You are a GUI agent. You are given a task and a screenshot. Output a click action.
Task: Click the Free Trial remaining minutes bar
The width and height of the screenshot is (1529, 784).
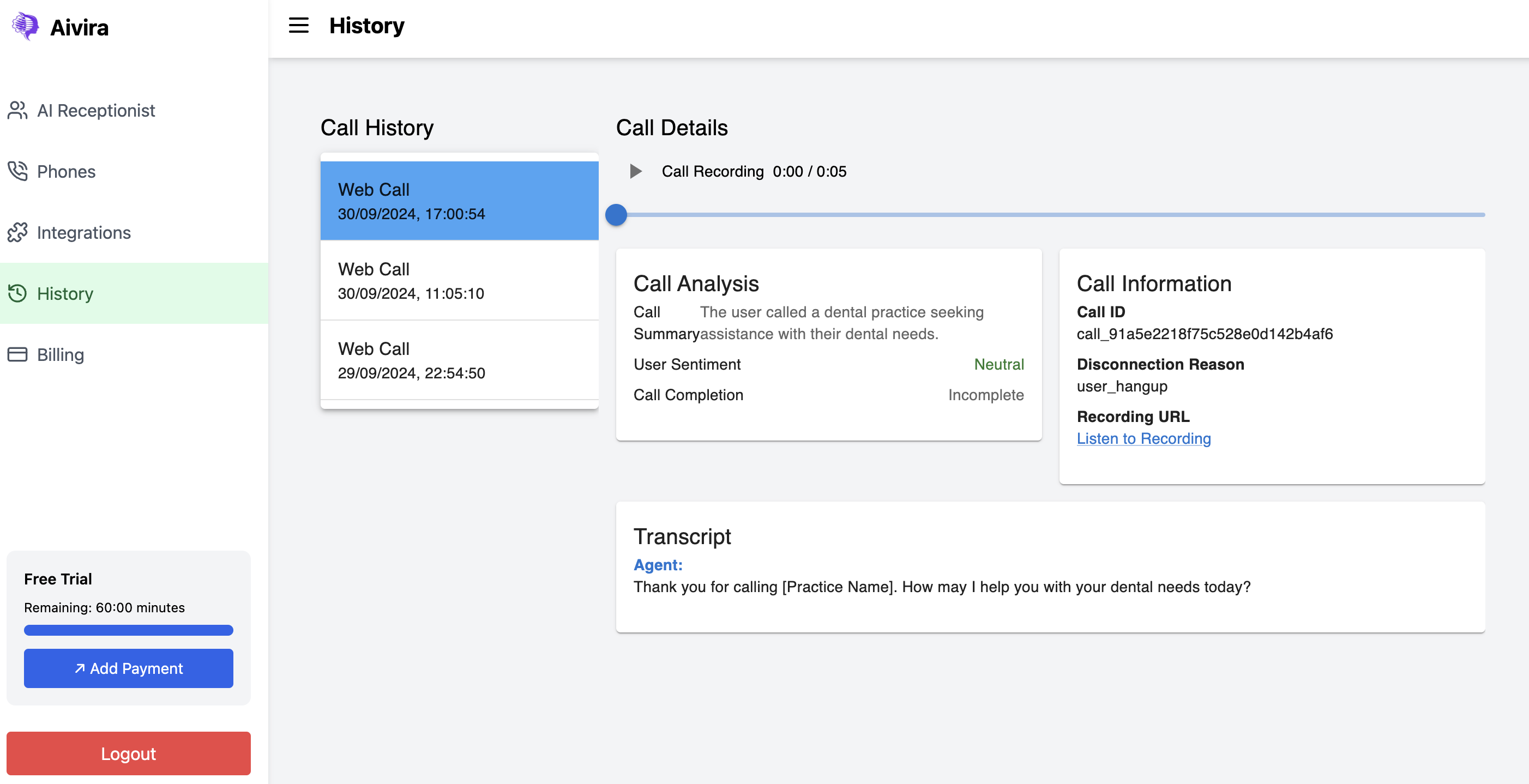tap(128, 630)
